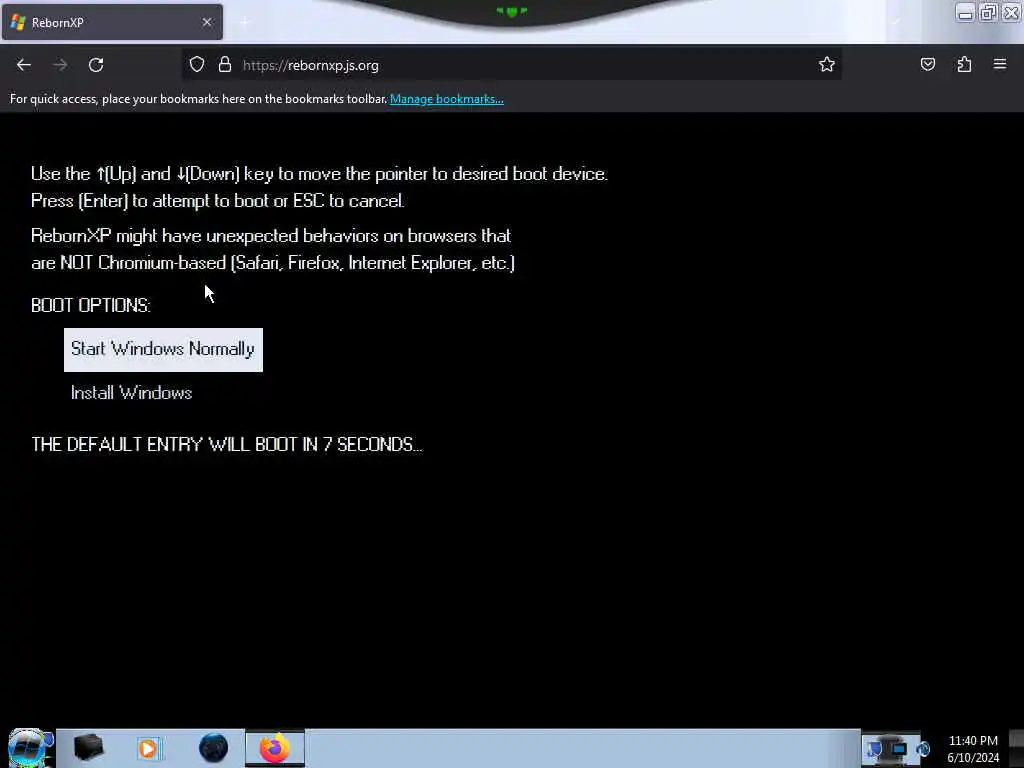Click the DEFAULT ENTRY WILL BOOT countdown text

[x=227, y=445]
